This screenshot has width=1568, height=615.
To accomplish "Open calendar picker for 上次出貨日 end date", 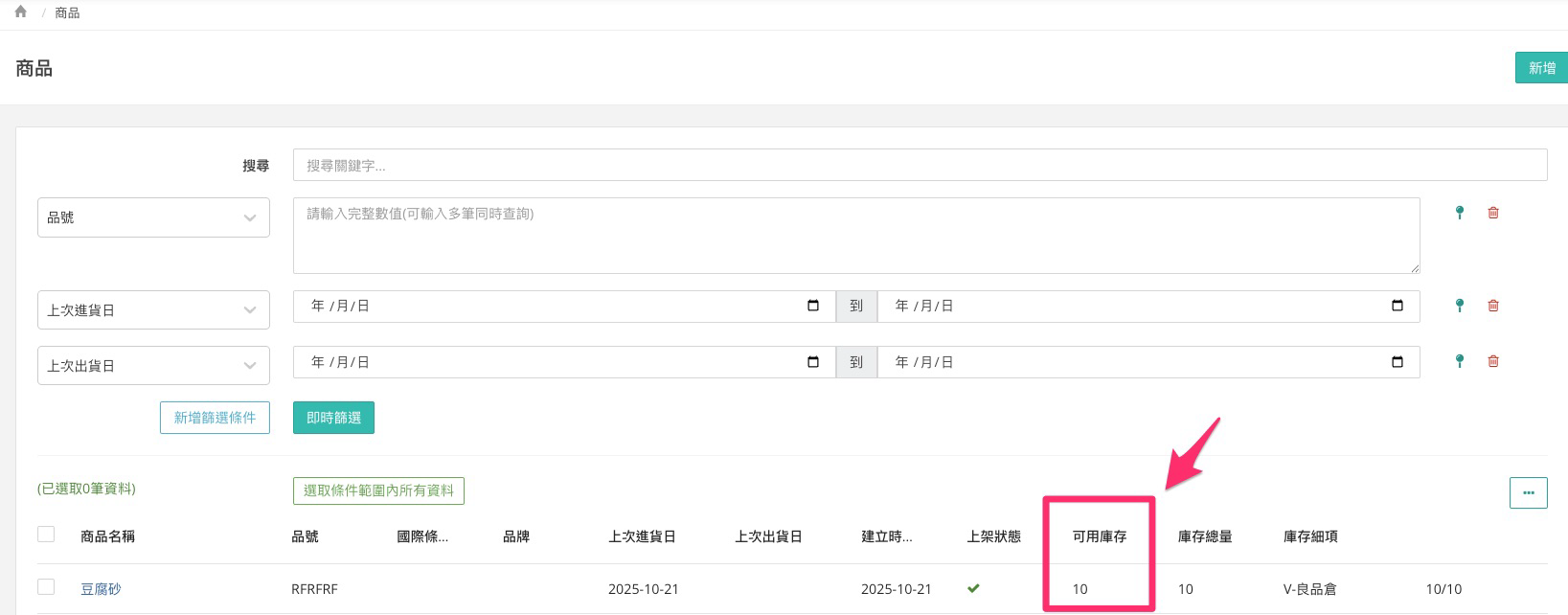I will (1397, 362).
